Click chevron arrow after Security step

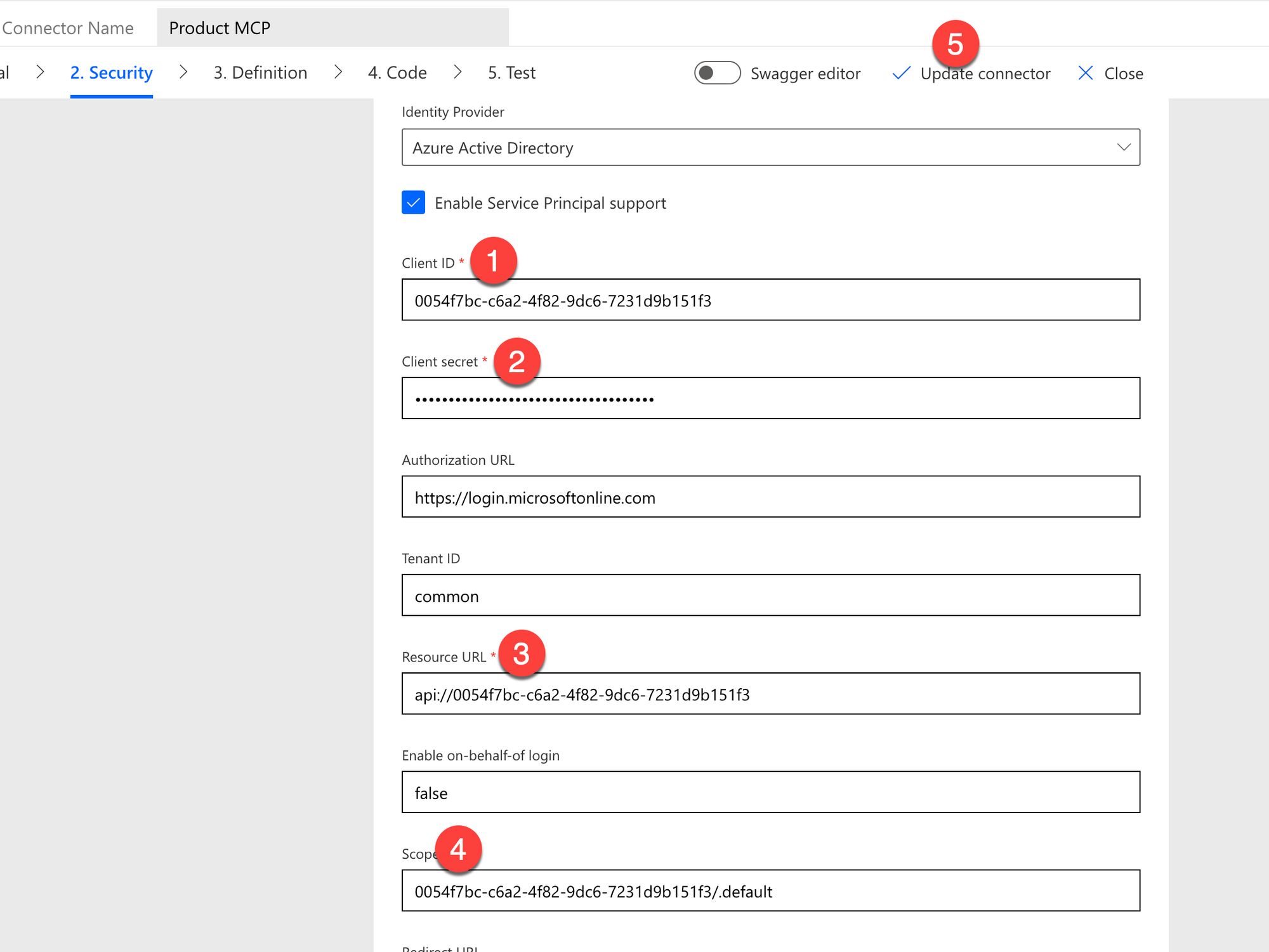(x=183, y=72)
